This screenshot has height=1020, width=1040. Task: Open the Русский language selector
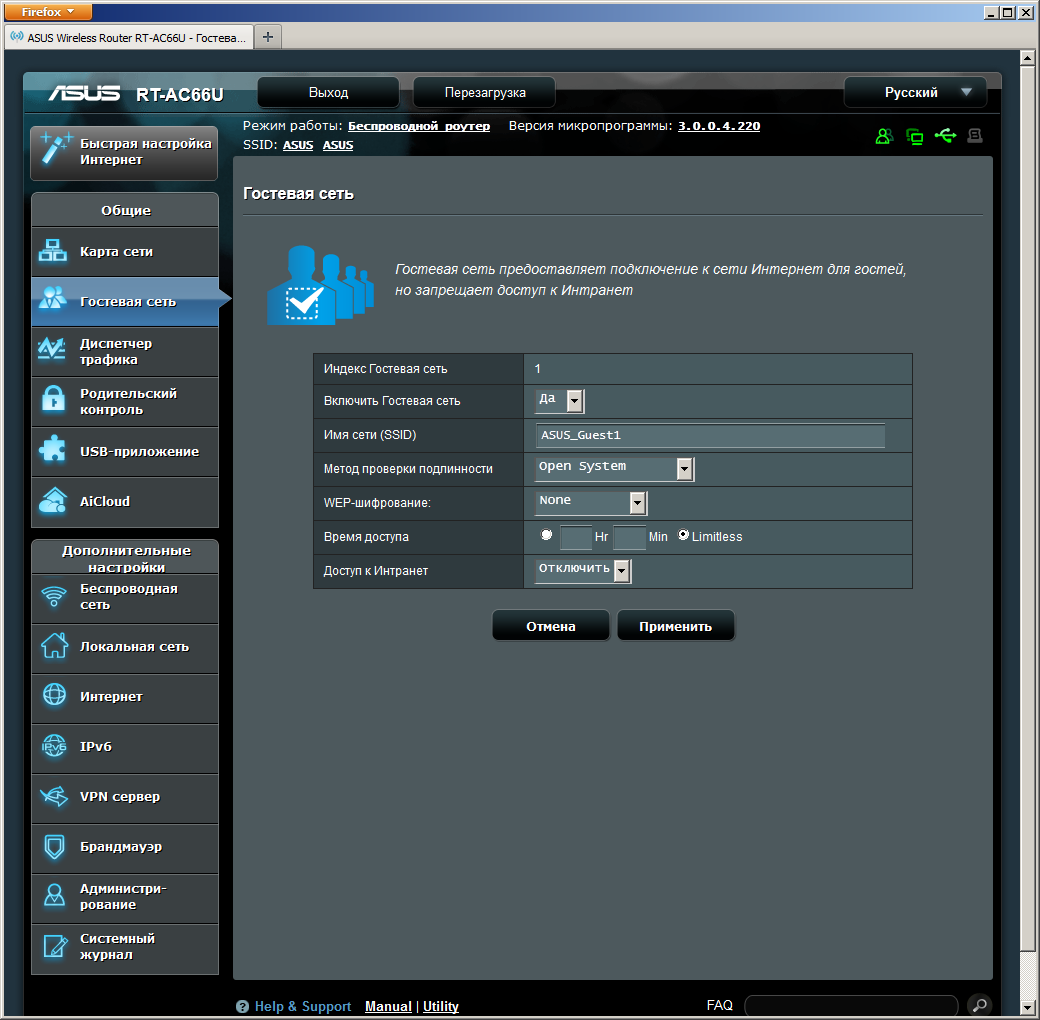click(x=915, y=93)
